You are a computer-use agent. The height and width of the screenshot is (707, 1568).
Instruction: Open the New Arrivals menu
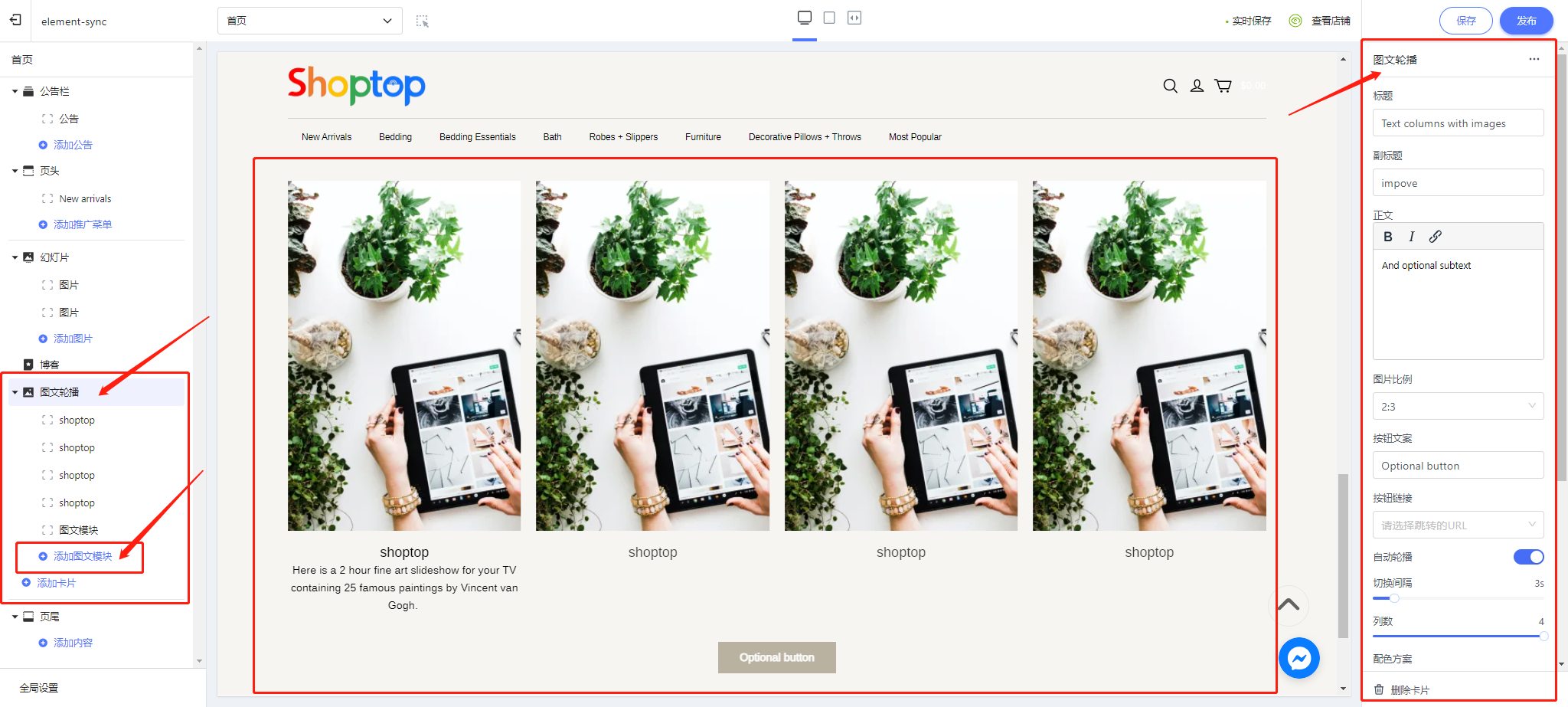tap(326, 137)
